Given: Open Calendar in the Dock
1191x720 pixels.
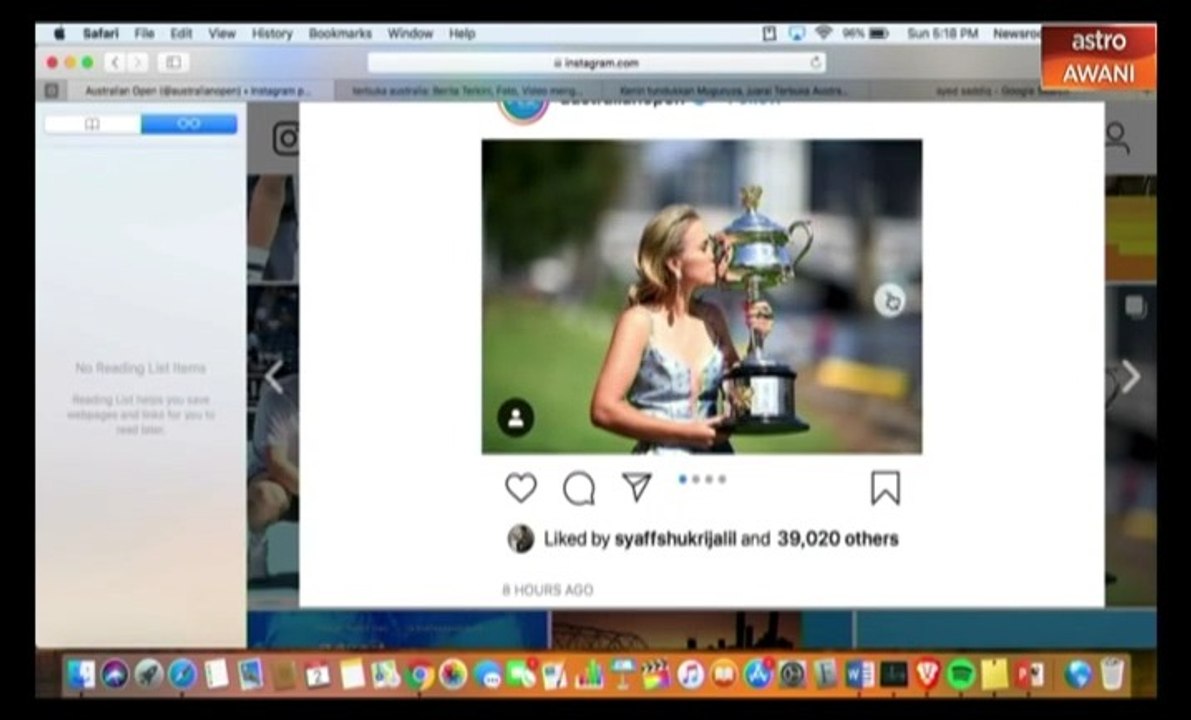Looking at the screenshot, I should (x=317, y=674).
